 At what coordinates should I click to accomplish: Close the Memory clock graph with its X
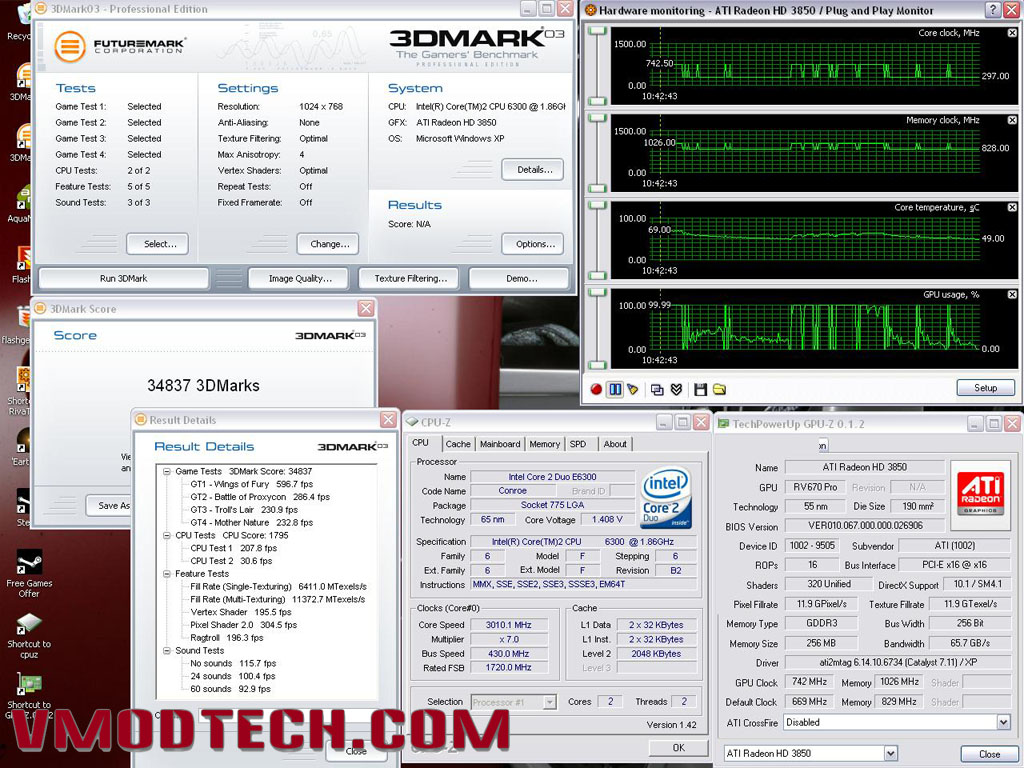(x=1012, y=120)
